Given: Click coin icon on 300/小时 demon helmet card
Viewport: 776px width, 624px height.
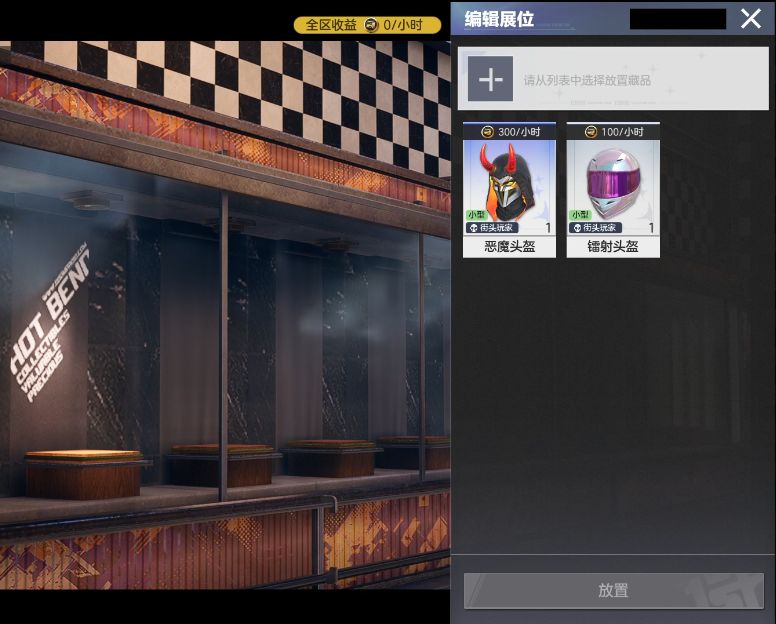Looking at the screenshot, I should [487, 132].
